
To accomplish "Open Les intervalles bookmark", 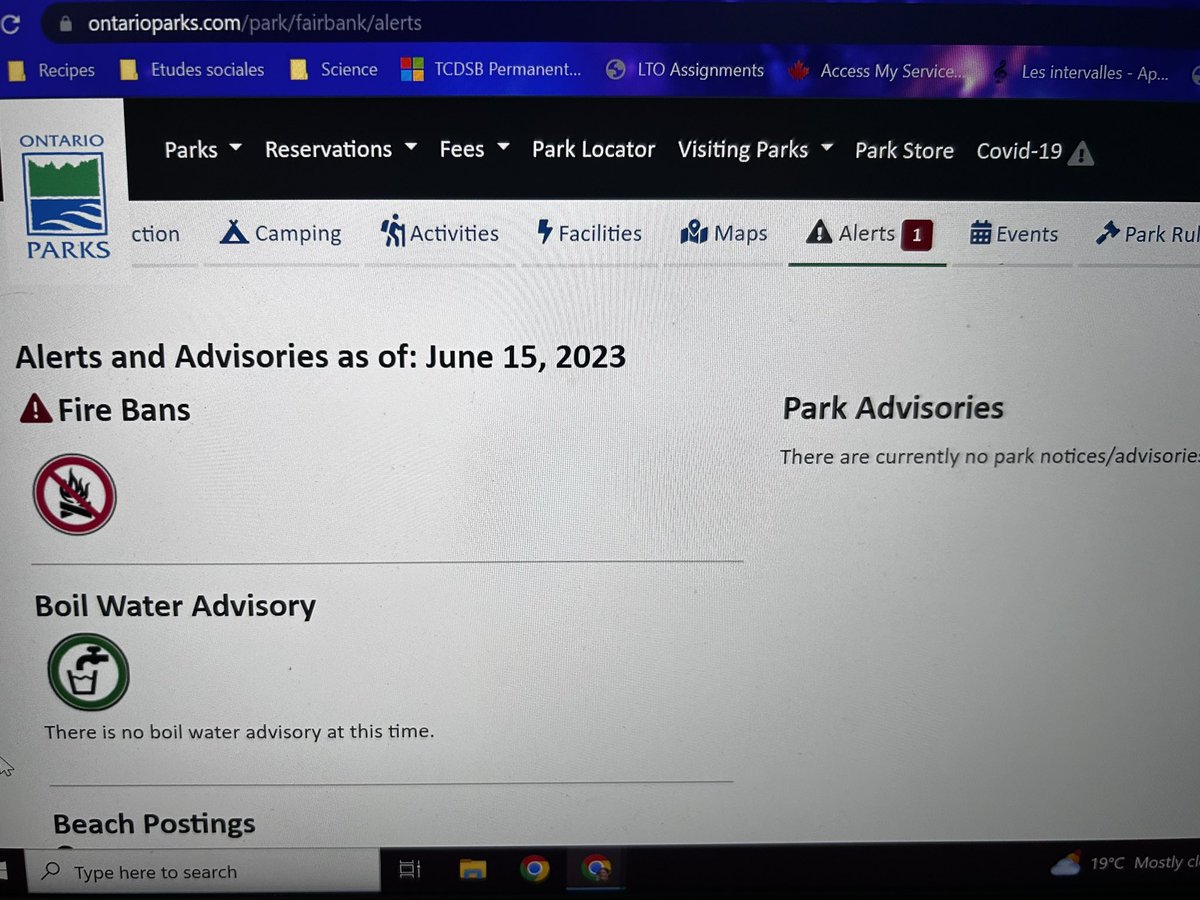I will pyautogui.click(x=1080, y=72).
